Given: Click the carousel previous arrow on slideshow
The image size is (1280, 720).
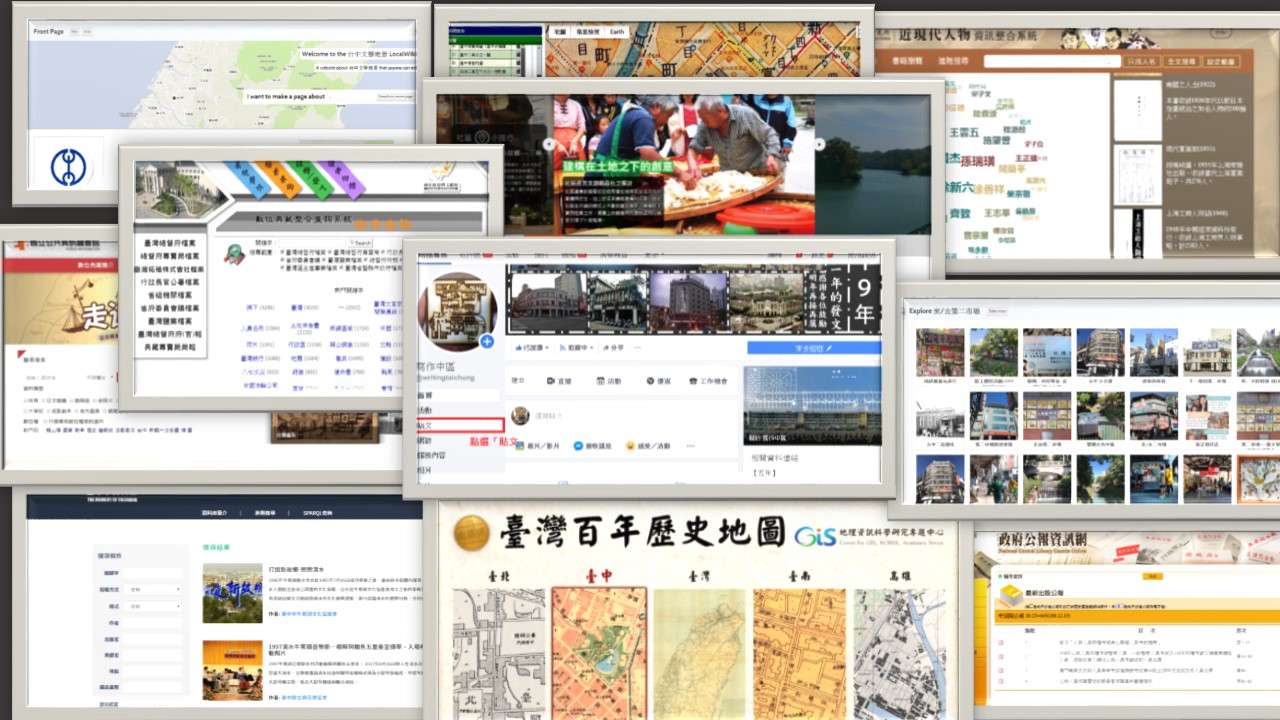Looking at the screenshot, I should (547, 144).
